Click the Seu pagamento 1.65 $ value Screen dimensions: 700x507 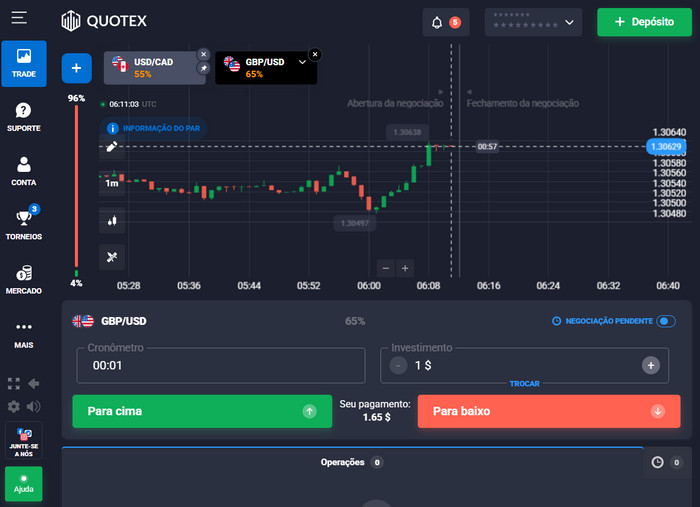coord(376,417)
